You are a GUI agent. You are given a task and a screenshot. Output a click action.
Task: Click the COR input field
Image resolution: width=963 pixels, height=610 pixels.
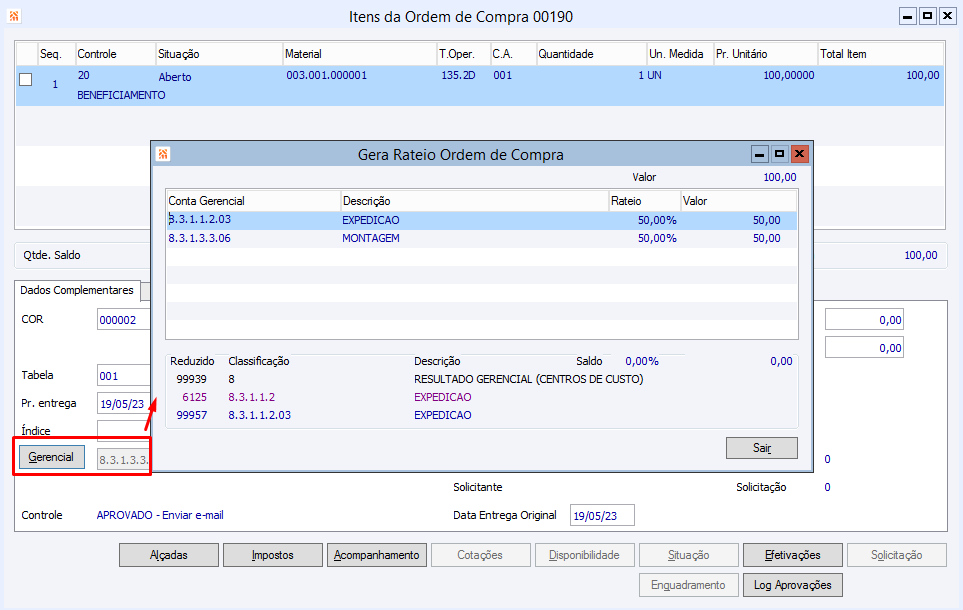point(123,320)
